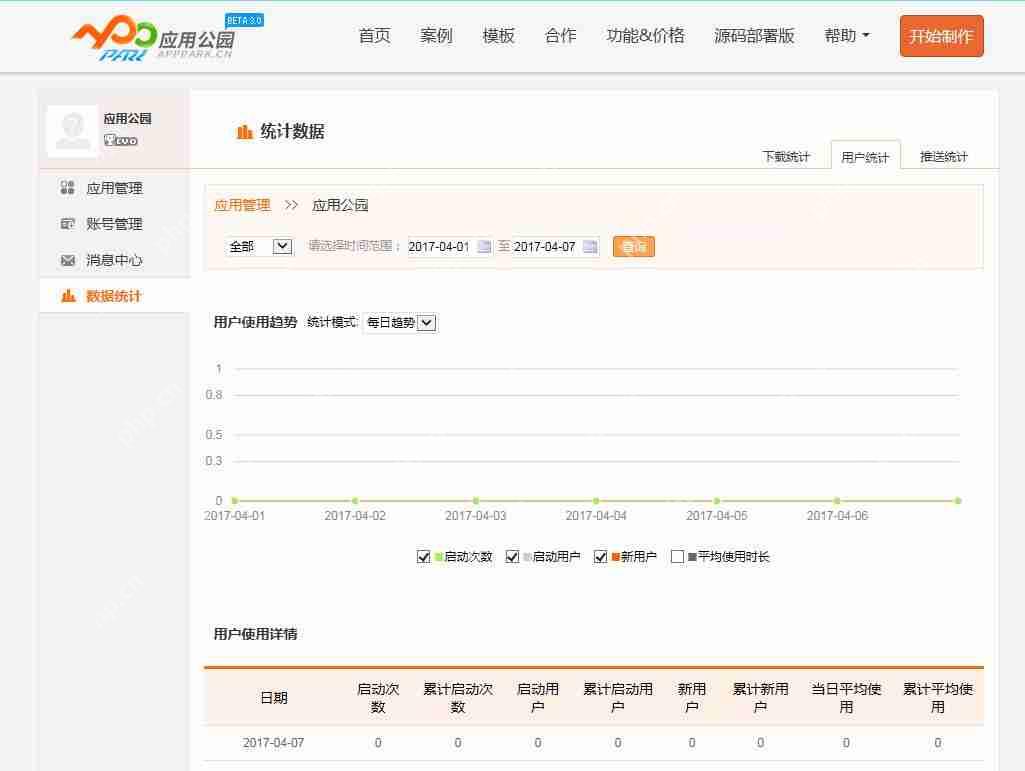Screen dimensions: 1025x771
Task: Expand the 帮助 dropdown in top navigation
Action: point(845,35)
